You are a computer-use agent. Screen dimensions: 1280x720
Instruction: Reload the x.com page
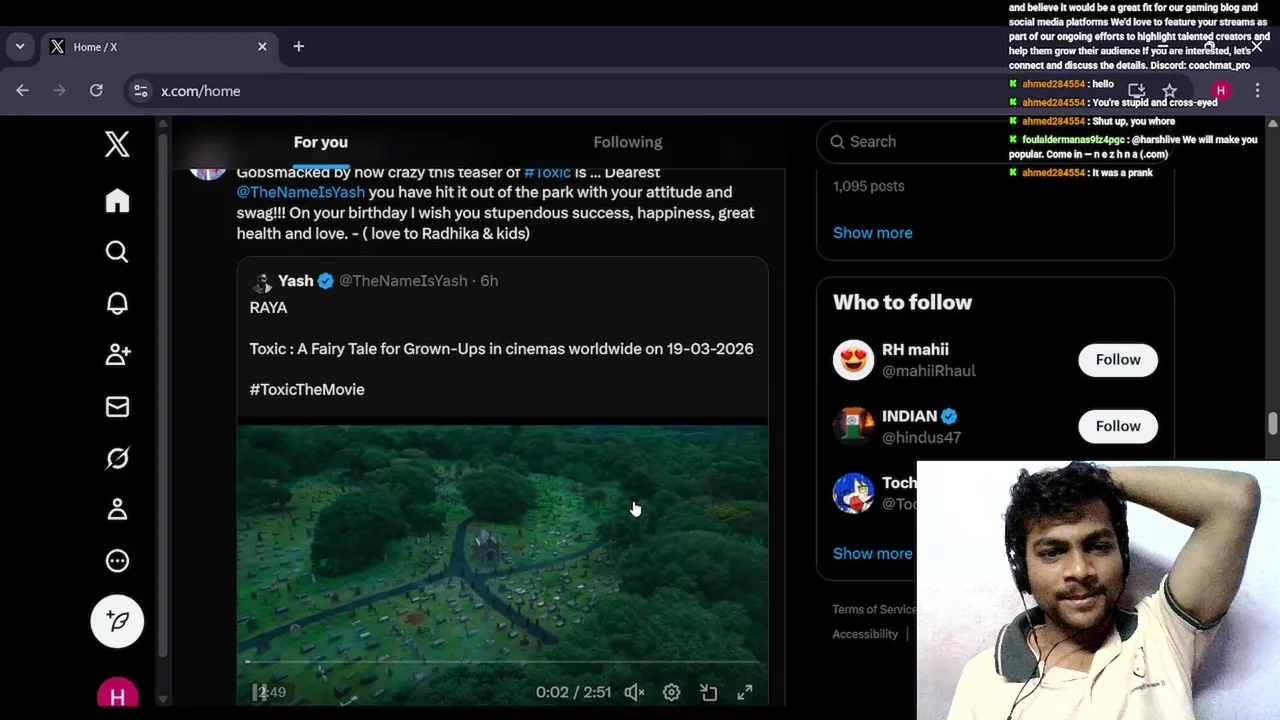(x=96, y=90)
